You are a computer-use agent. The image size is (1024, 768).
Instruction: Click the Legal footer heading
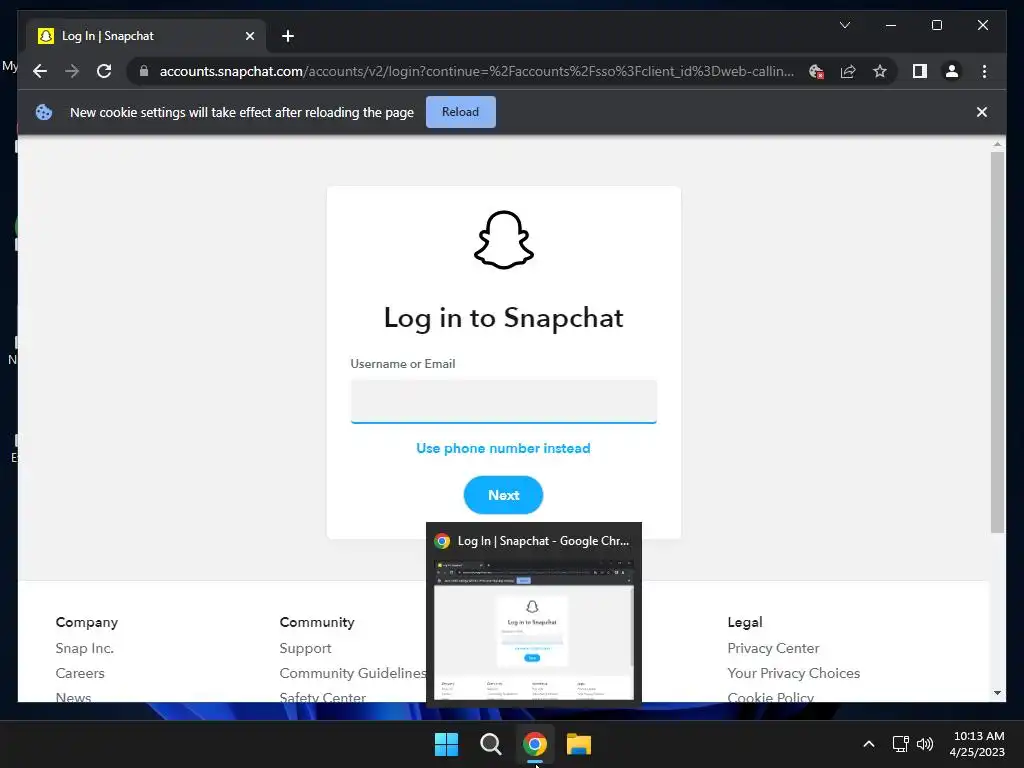point(745,622)
